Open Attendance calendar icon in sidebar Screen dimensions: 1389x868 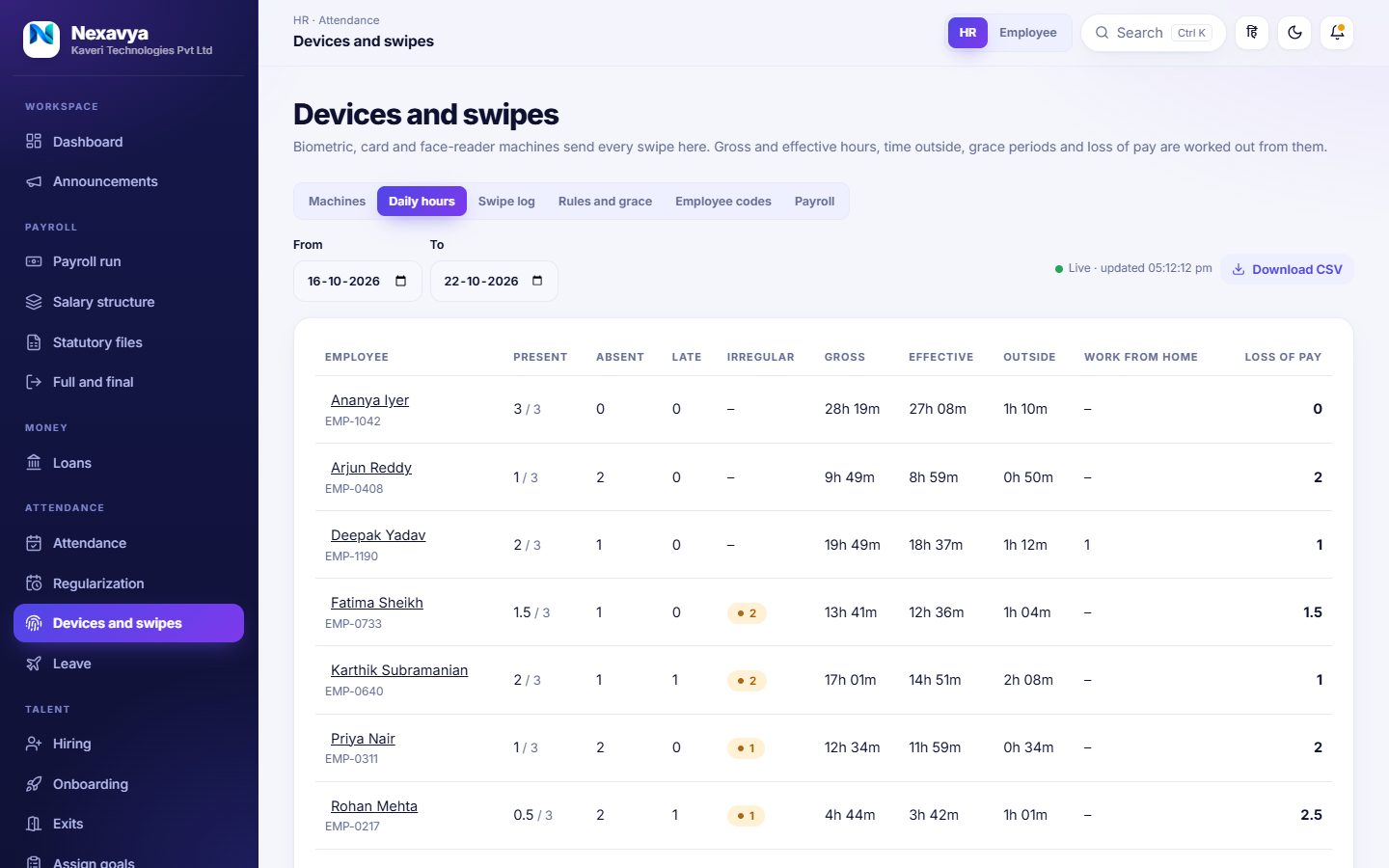[x=34, y=543]
